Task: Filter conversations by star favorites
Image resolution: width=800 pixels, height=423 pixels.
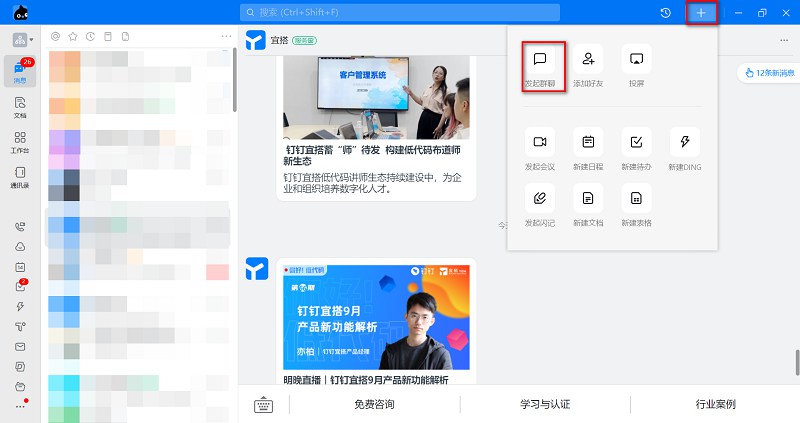Action: (x=73, y=36)
